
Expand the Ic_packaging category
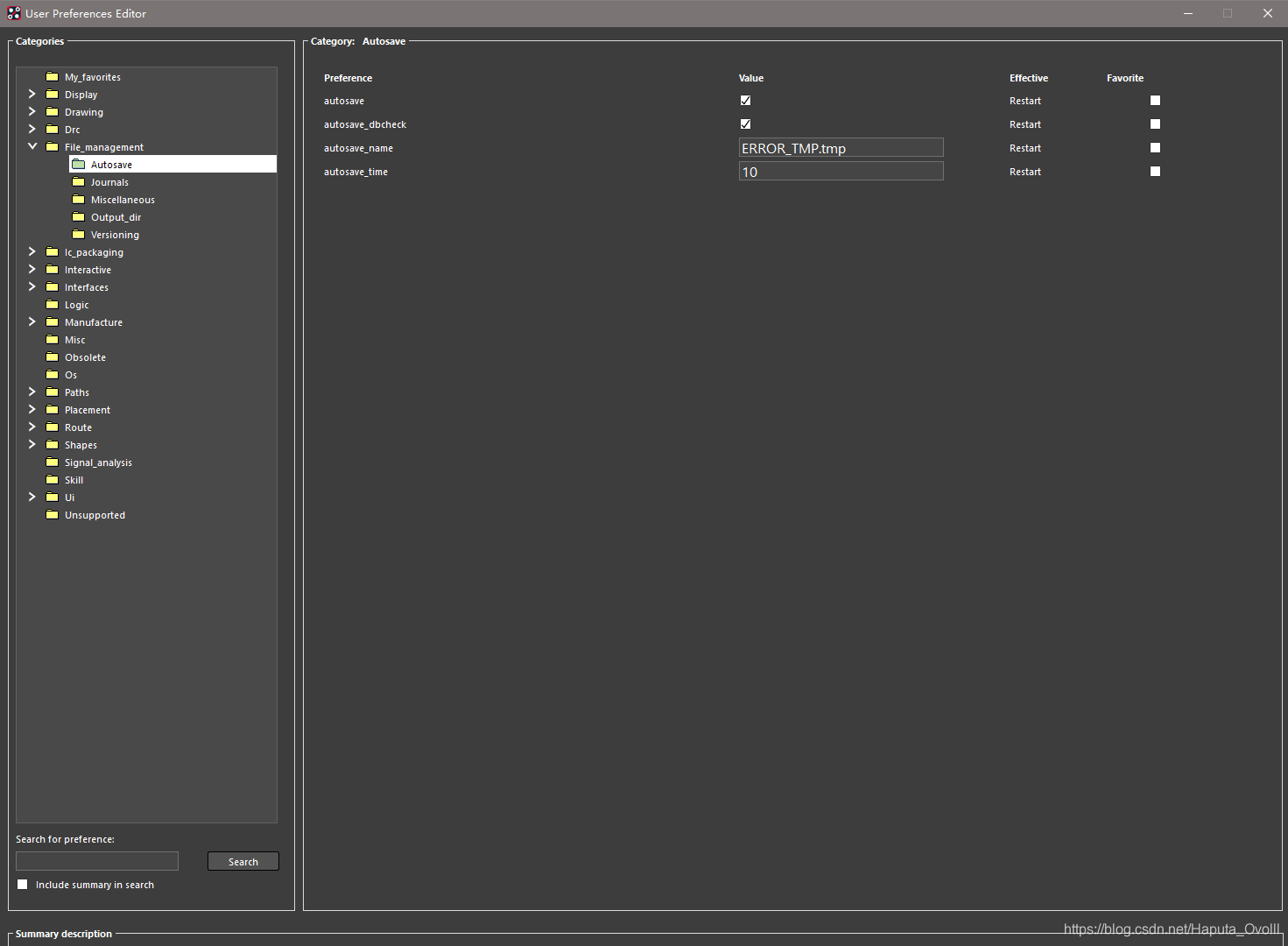(32, 251)
